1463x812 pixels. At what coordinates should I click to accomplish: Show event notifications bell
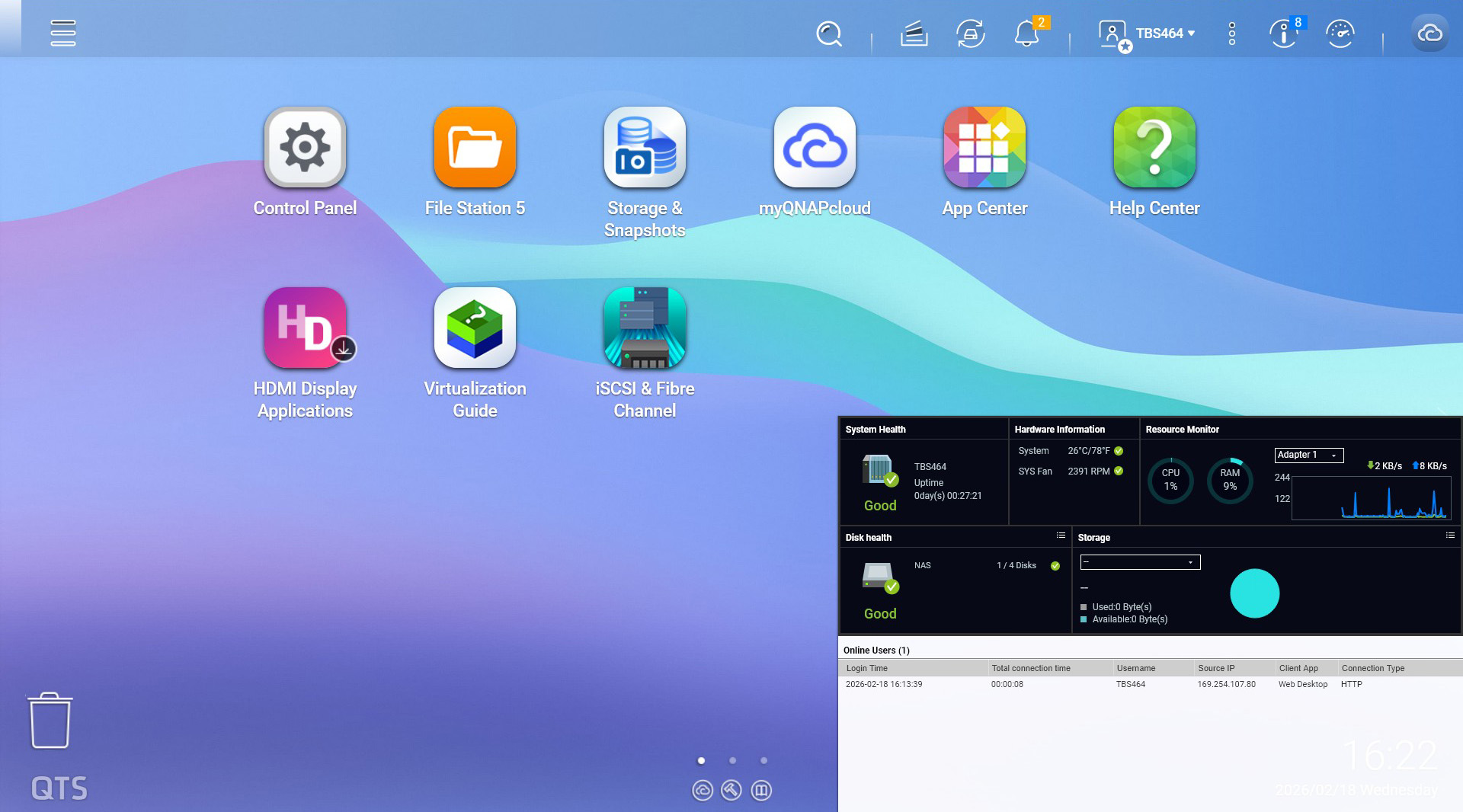tap(1026, 34)
